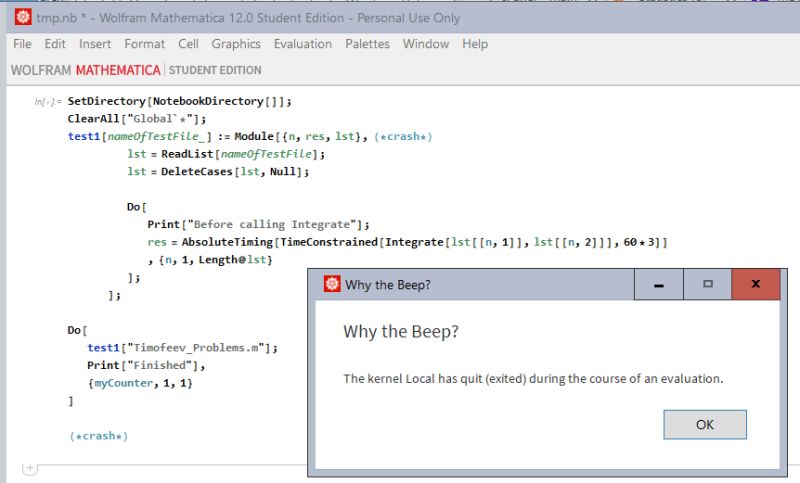The image size is (800, 483).
Task: Click on SetDirectory in the first code line
Action: (107, 101)
